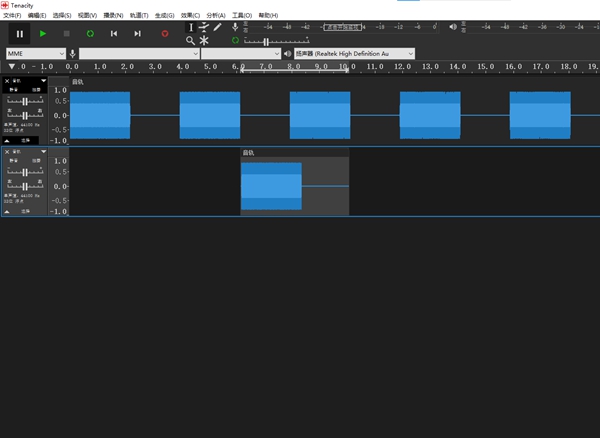The width and height of the screenshot is (600, 438).
Task: Click the second track's Select button
Action: coord(25,212)
